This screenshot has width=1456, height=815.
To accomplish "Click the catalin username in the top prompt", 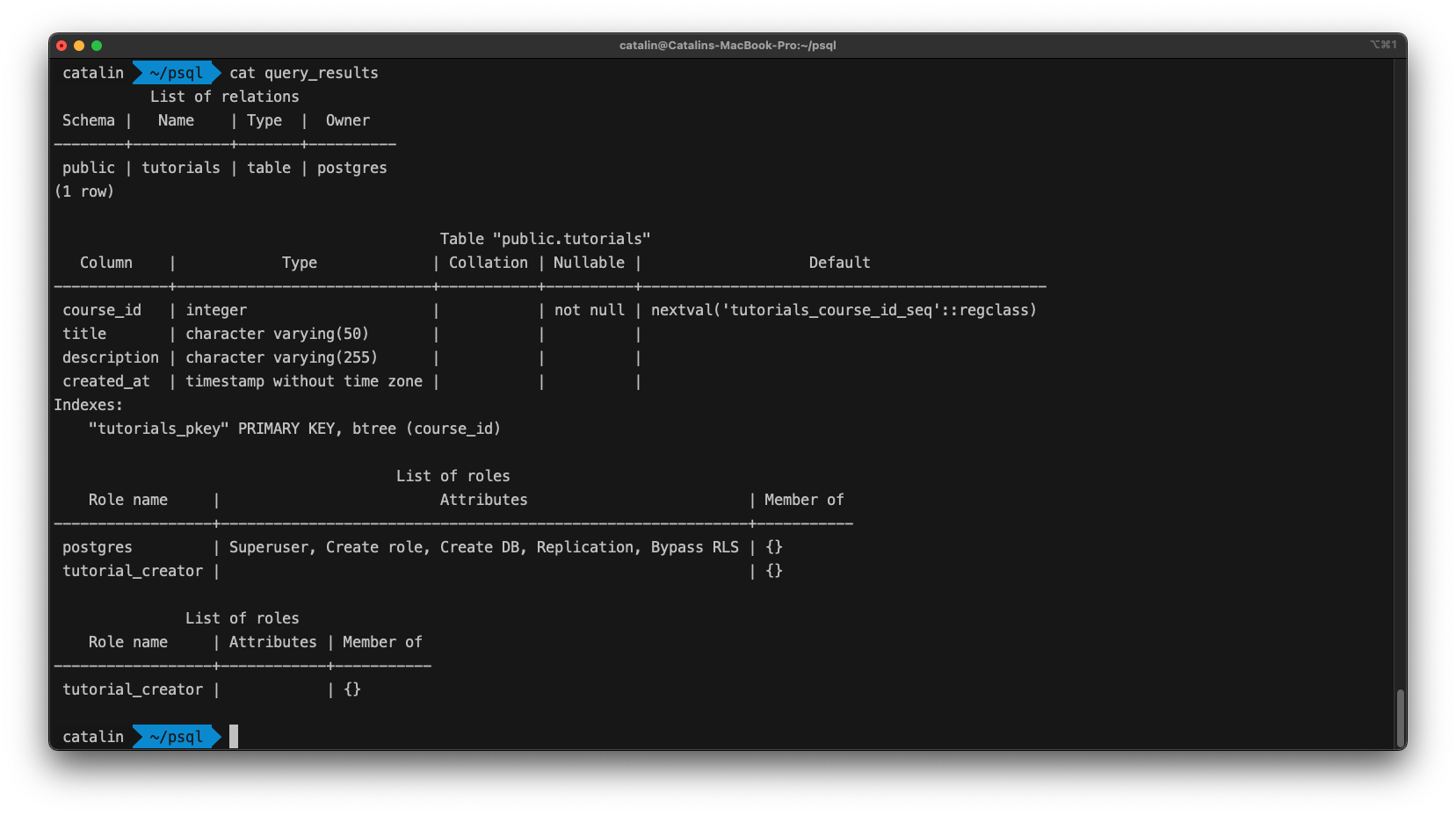I will coord(92,73).
